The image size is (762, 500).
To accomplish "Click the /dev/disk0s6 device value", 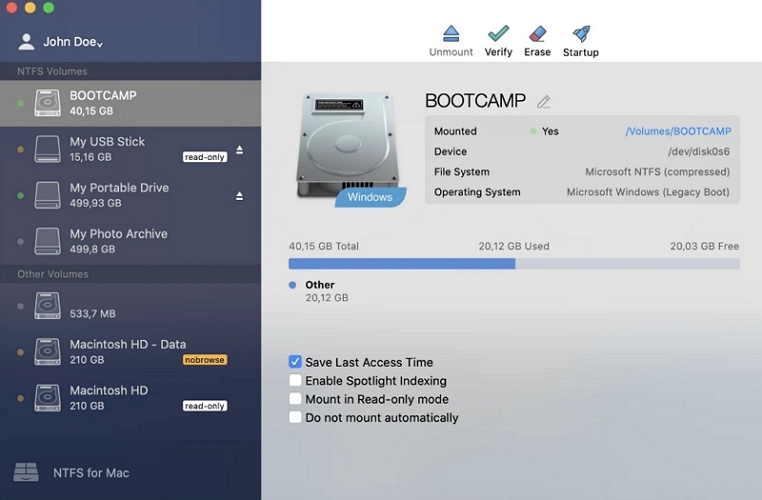I will point(699,152).
